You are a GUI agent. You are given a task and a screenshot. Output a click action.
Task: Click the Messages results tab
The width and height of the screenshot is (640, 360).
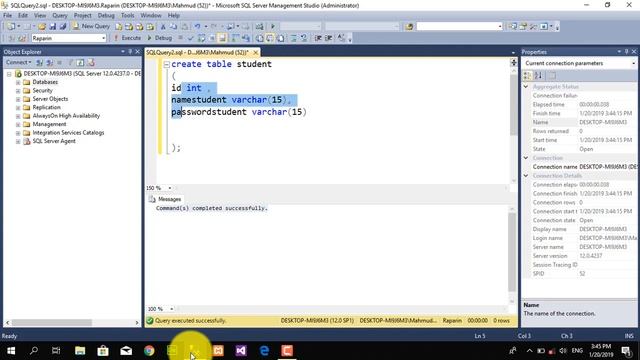point(165,199)
